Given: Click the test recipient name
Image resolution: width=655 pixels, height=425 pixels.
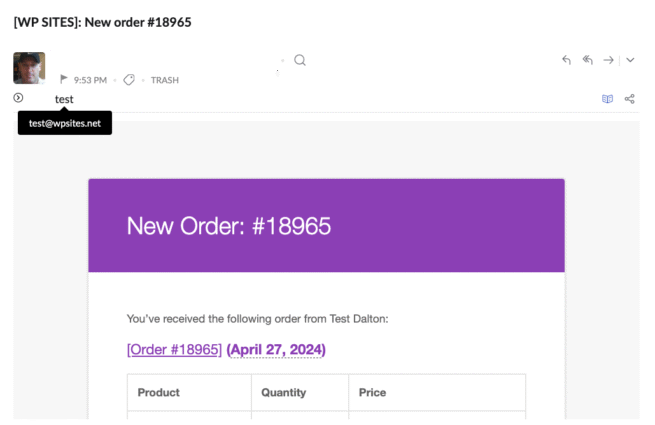Looking at the screenshot, I should point(64,99).
